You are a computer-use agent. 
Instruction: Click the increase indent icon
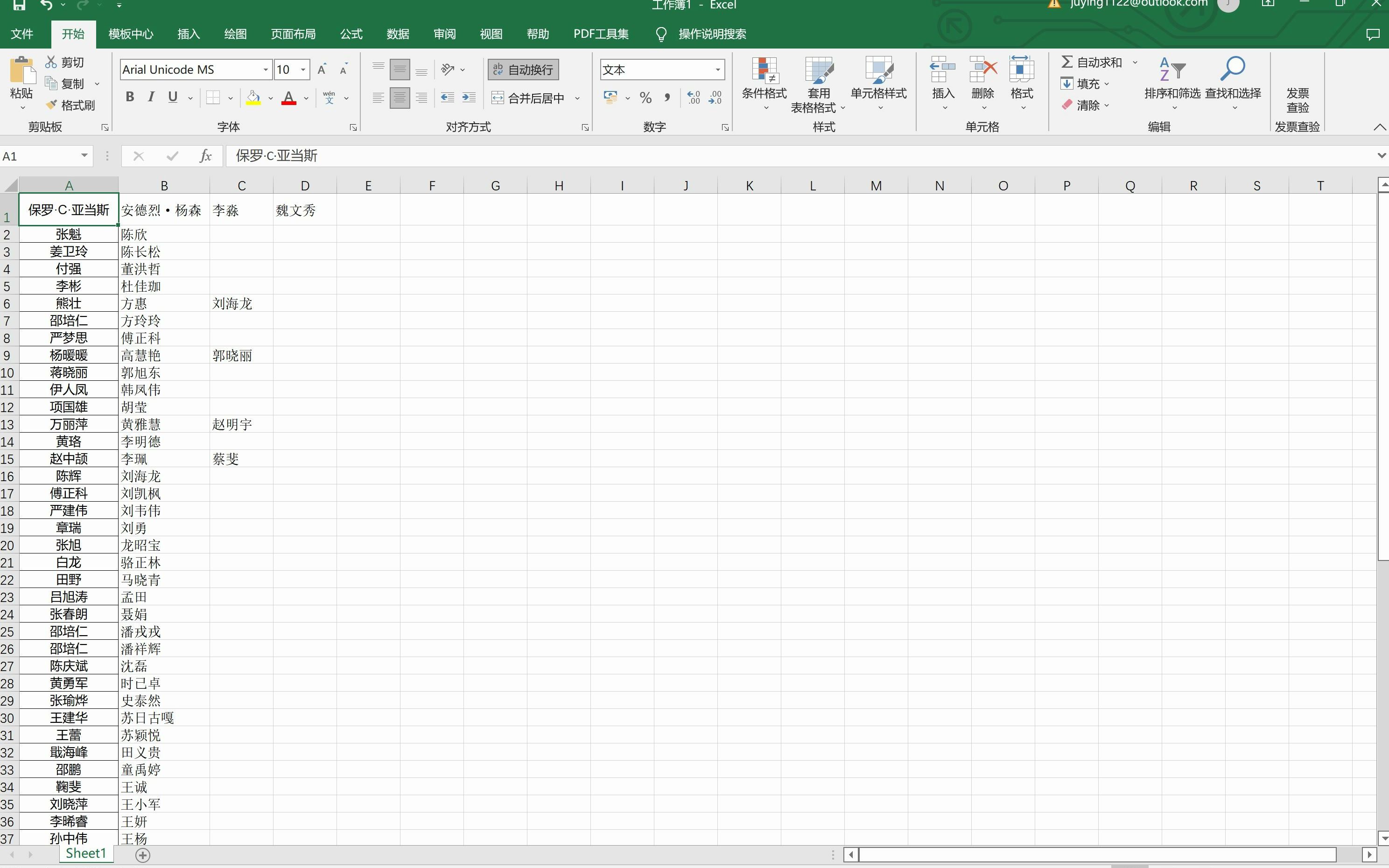pyautogui.click(x=469, y=98)
